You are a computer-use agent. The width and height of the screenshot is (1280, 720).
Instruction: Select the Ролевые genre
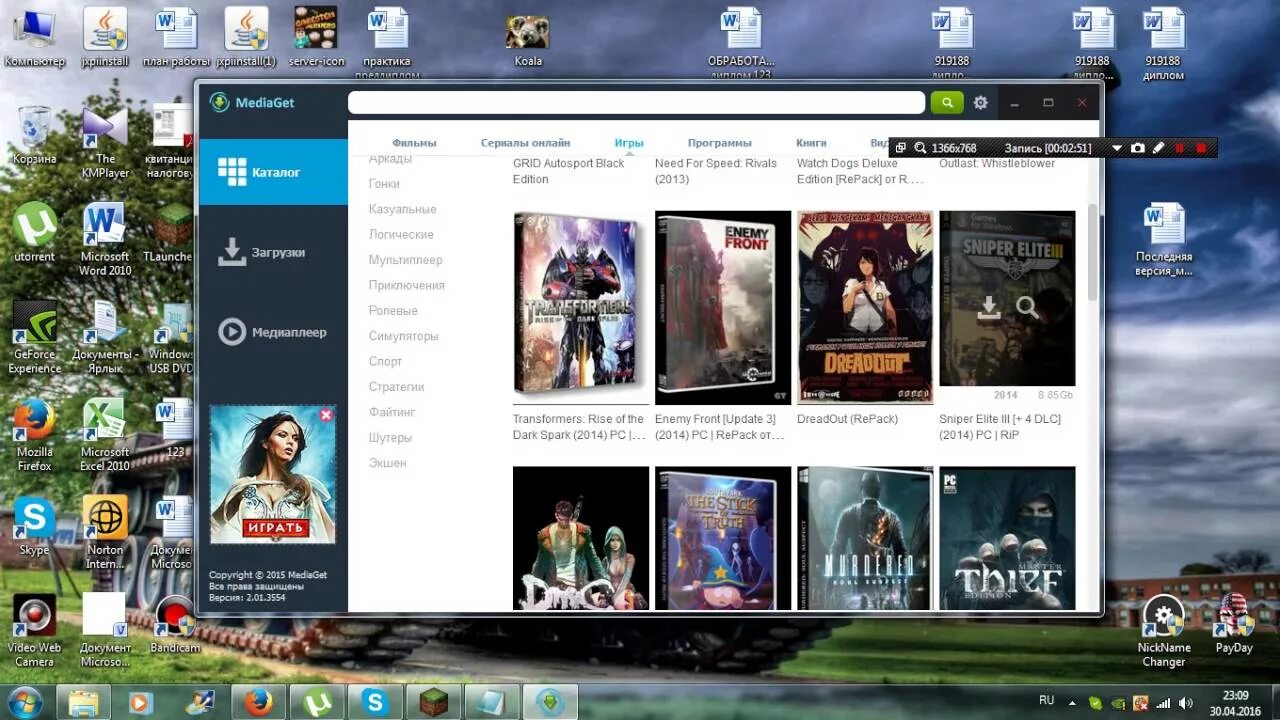(x=393, y=311)
